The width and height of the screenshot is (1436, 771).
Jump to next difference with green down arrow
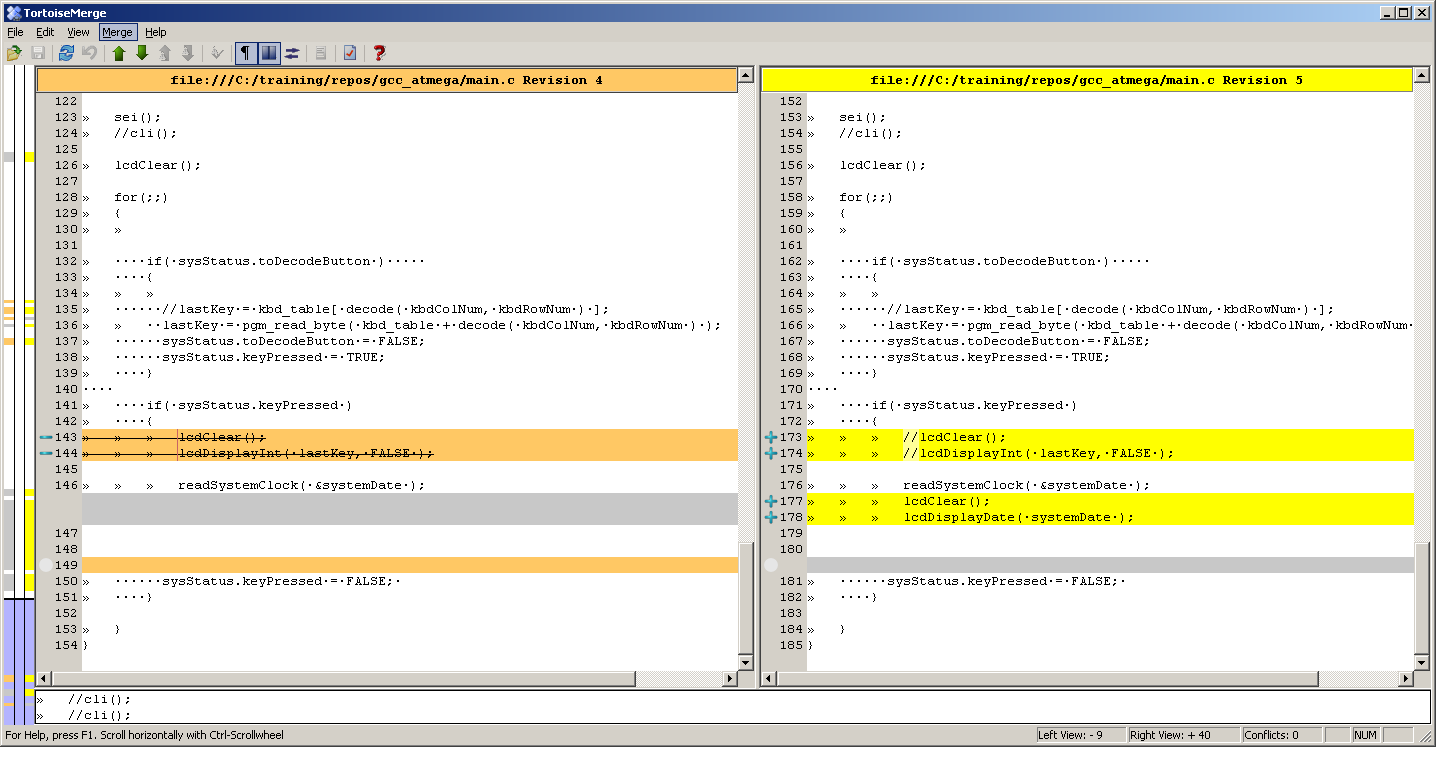pos(141,53)
